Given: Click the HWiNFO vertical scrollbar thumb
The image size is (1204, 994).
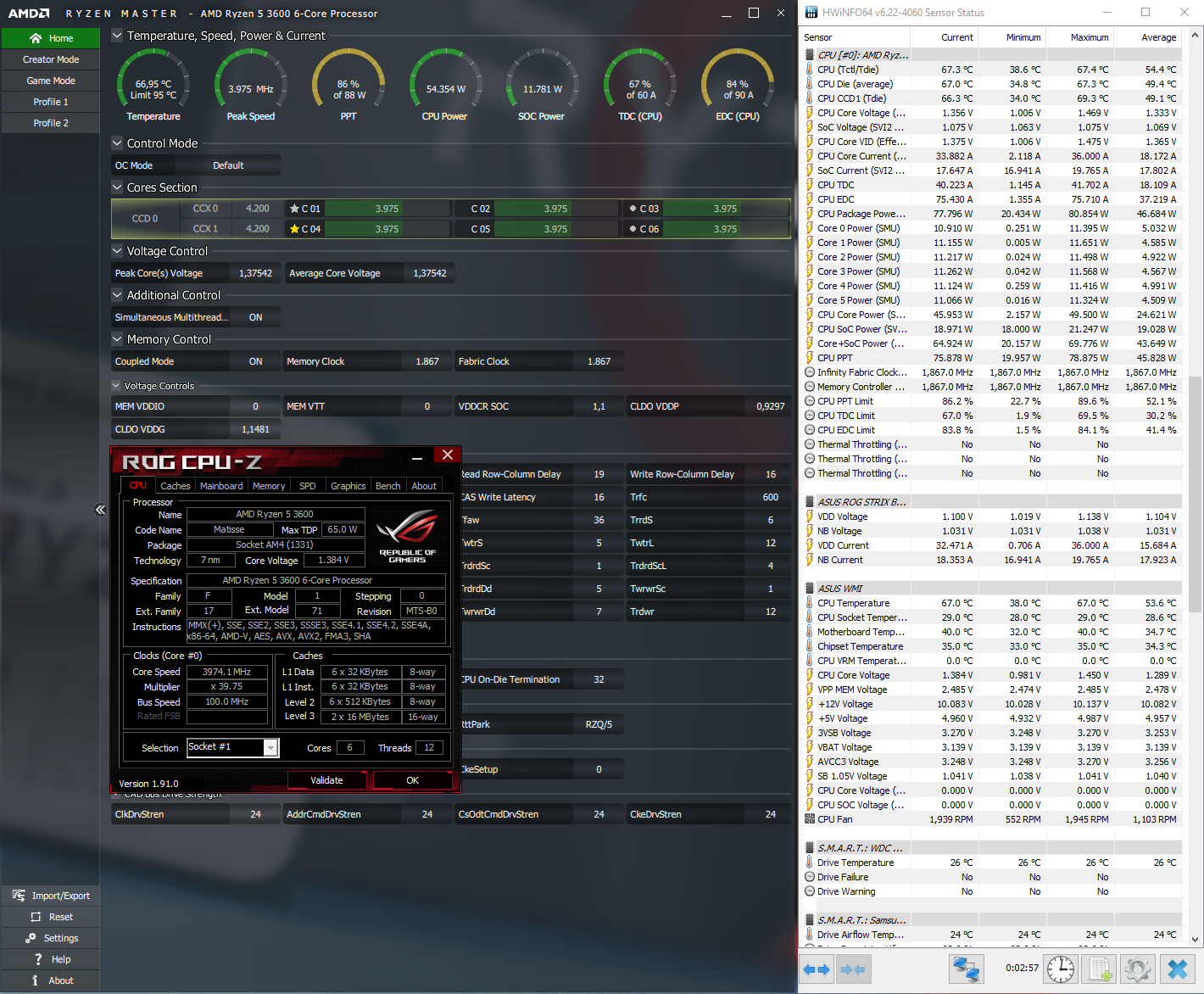Looking at the screenshot, I should pos(1196,494).
